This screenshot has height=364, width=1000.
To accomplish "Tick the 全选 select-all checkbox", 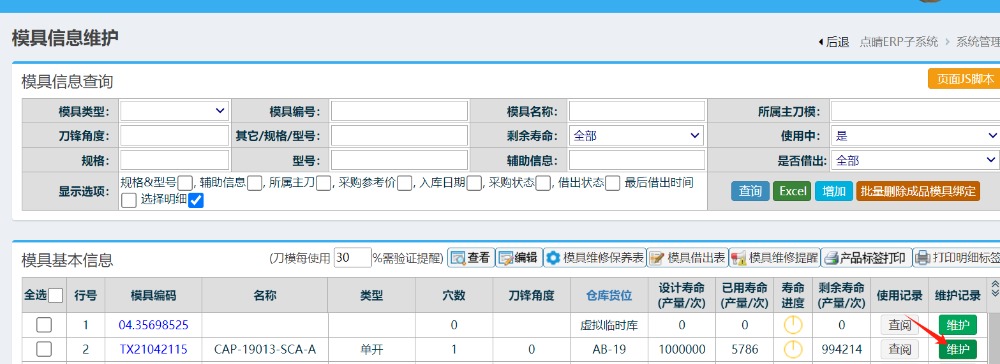I will (x=55, y=295).
